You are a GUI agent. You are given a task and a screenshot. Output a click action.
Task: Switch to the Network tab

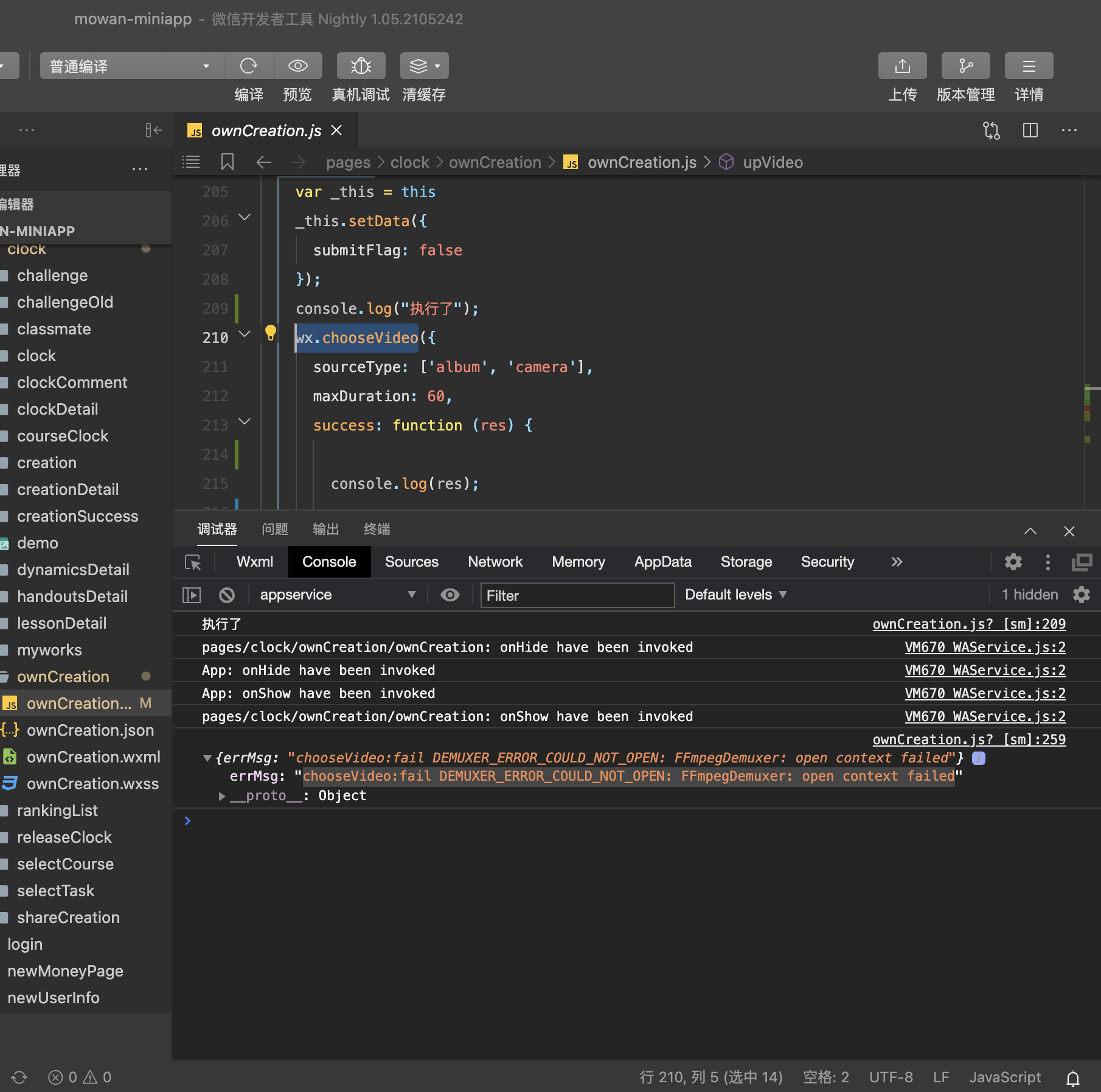(495, 562)
